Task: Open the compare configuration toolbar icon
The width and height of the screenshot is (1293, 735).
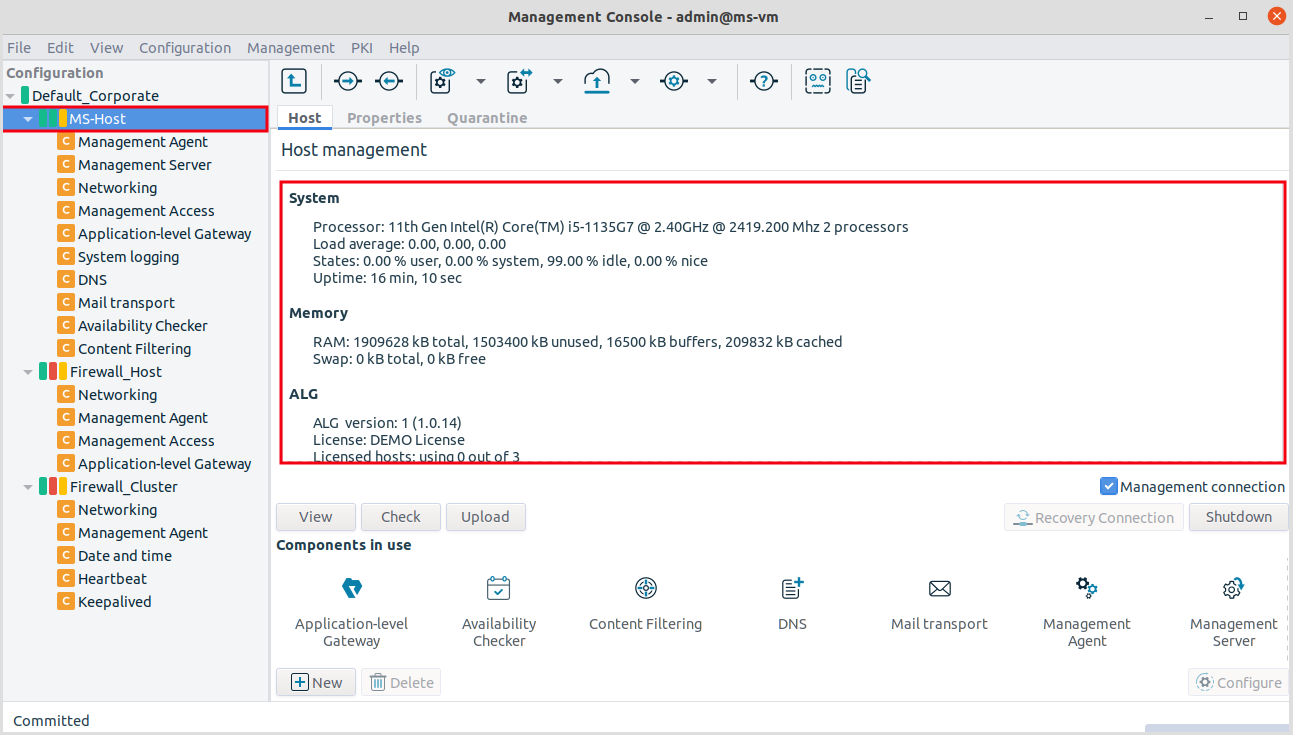Action: tap(517, 81)
